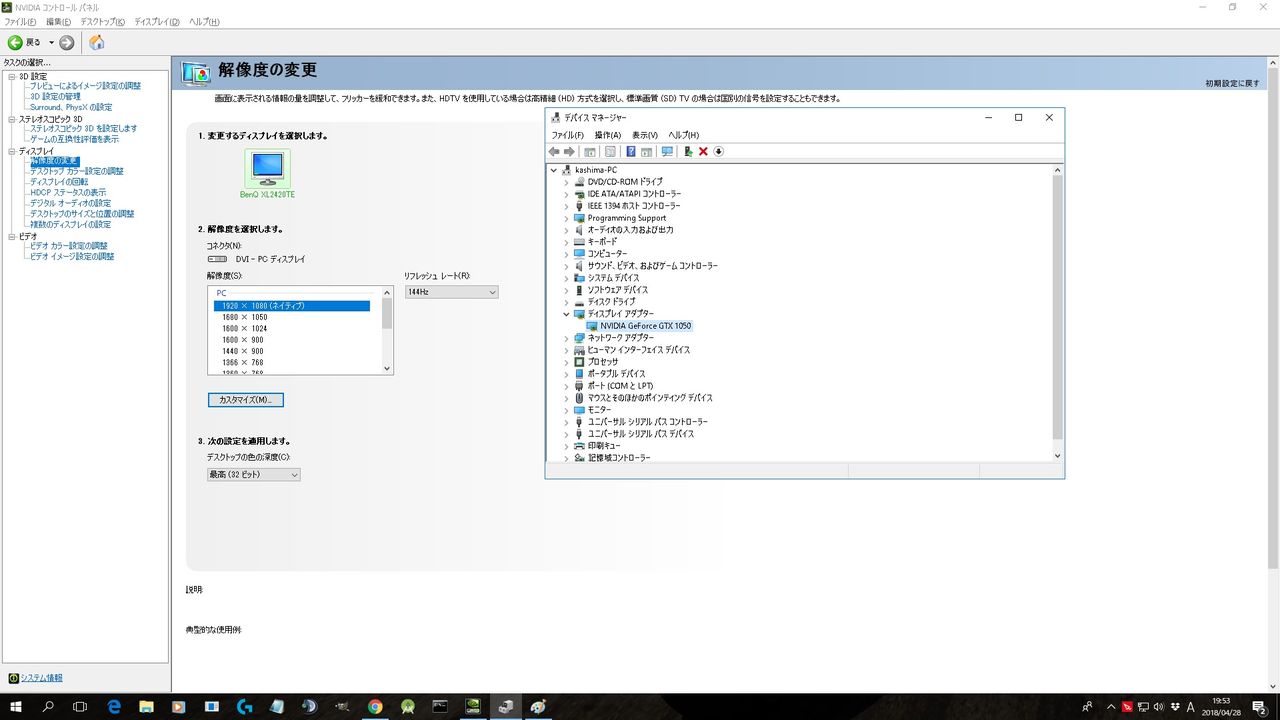The height and width of the screenshot is (720, 1280).
Task: Open 3D 設定の管理 in sidebar
Action: 55,97
